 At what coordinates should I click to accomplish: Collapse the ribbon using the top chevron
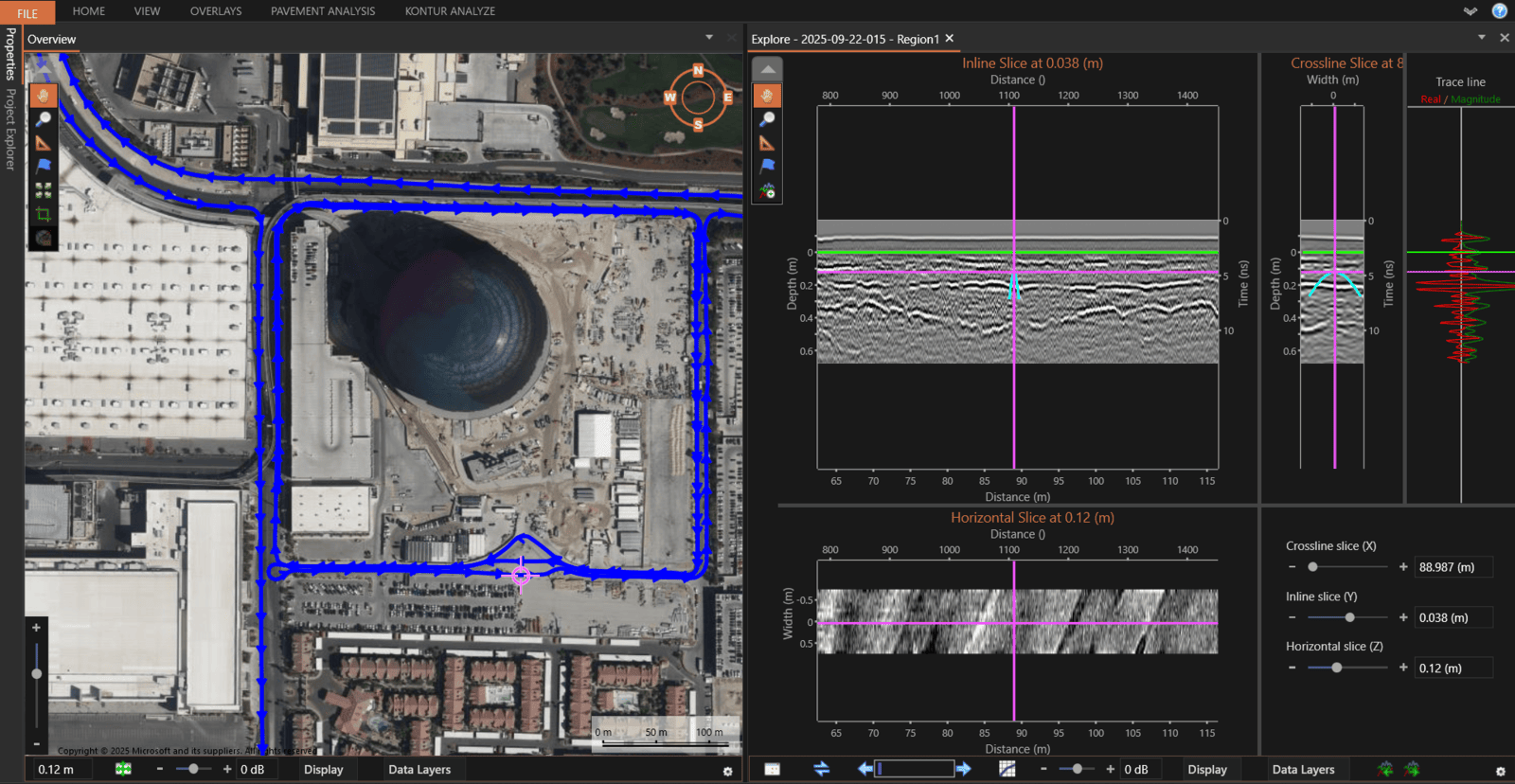[x=1470, y=11]
